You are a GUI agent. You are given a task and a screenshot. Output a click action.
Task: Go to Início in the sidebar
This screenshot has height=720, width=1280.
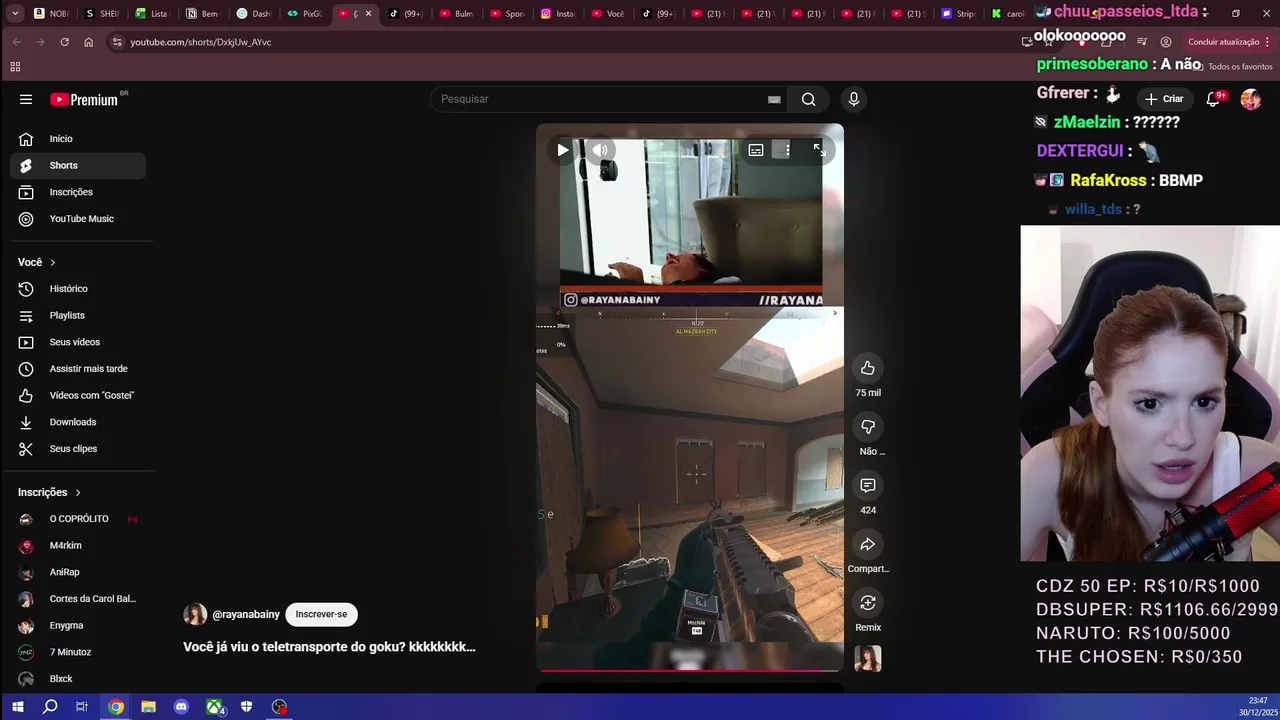[x=78, y=139]
